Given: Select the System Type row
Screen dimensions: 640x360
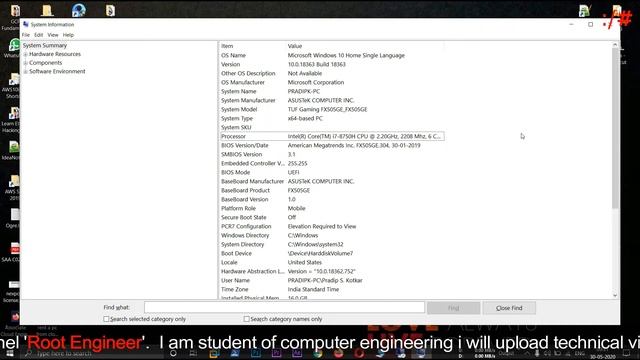Looking at the screenshot, I should [332, 118].
